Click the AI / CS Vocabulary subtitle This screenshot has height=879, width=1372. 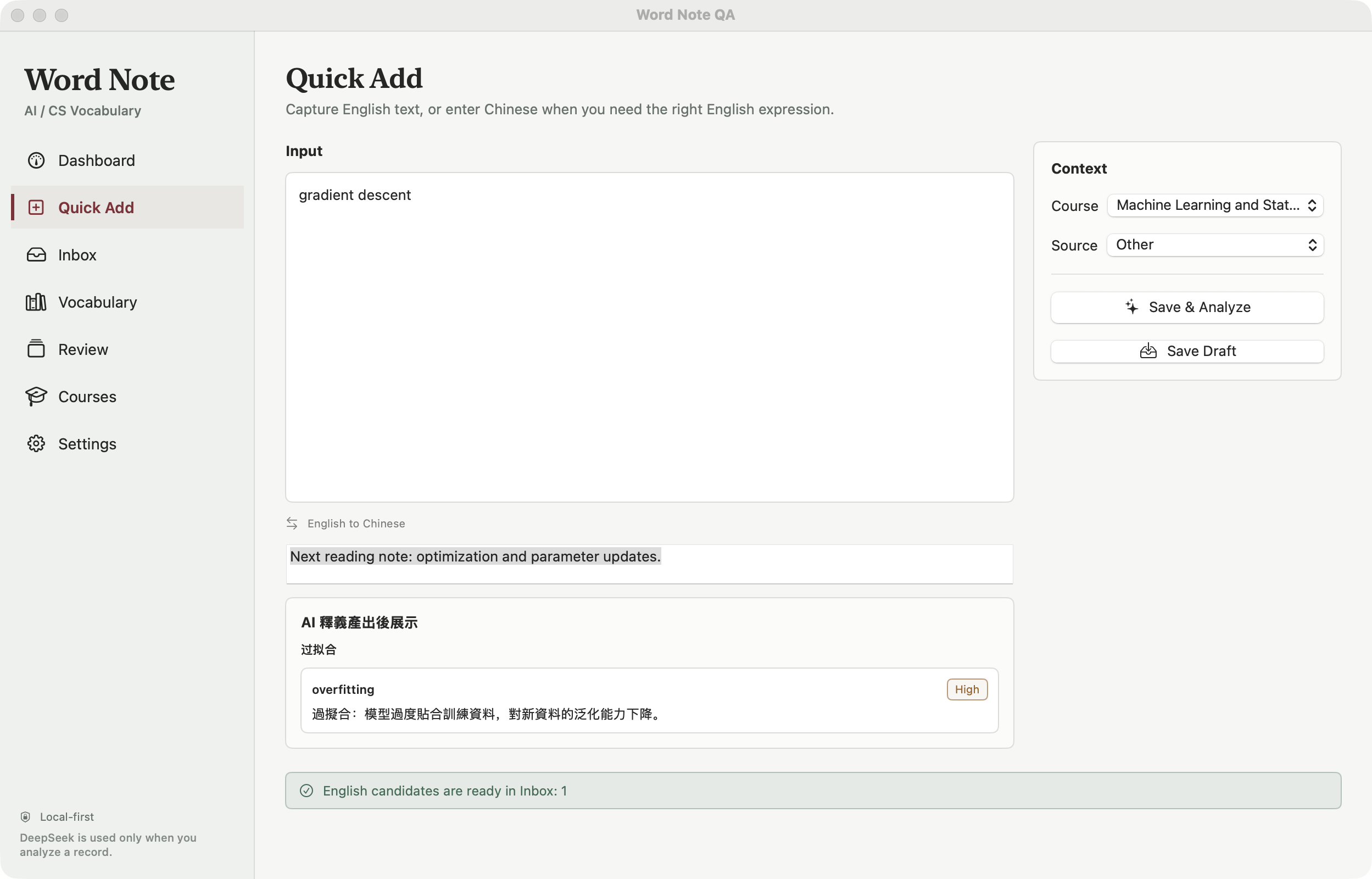coord(83,111)
